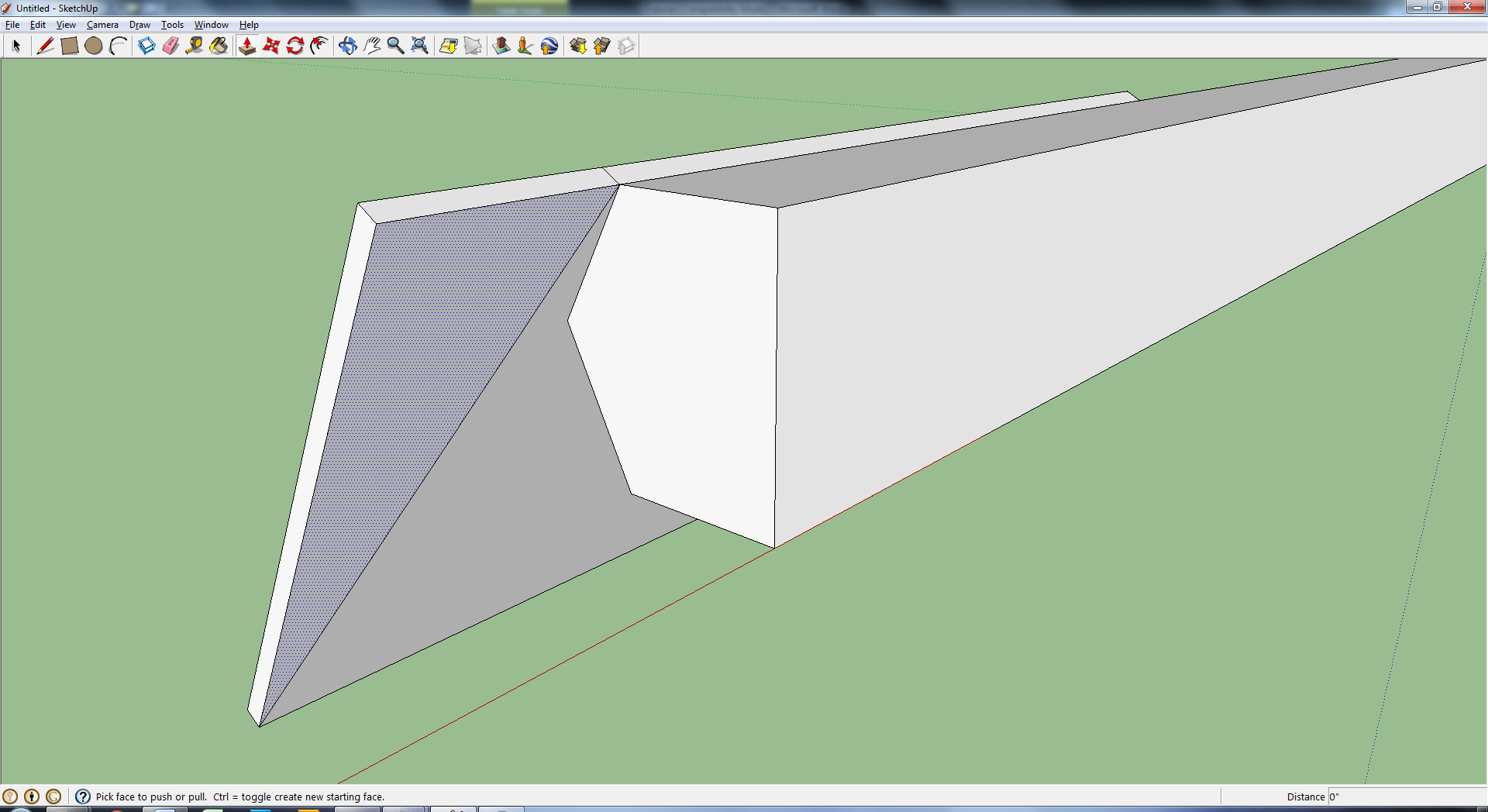Click the Distance measurement input box

[1407, 797]
